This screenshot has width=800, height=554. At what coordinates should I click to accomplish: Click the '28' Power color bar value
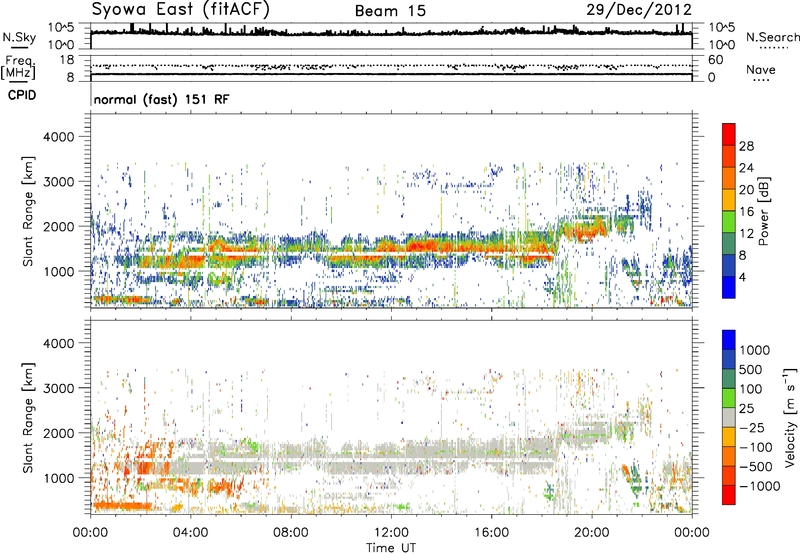tap(746, 146)
